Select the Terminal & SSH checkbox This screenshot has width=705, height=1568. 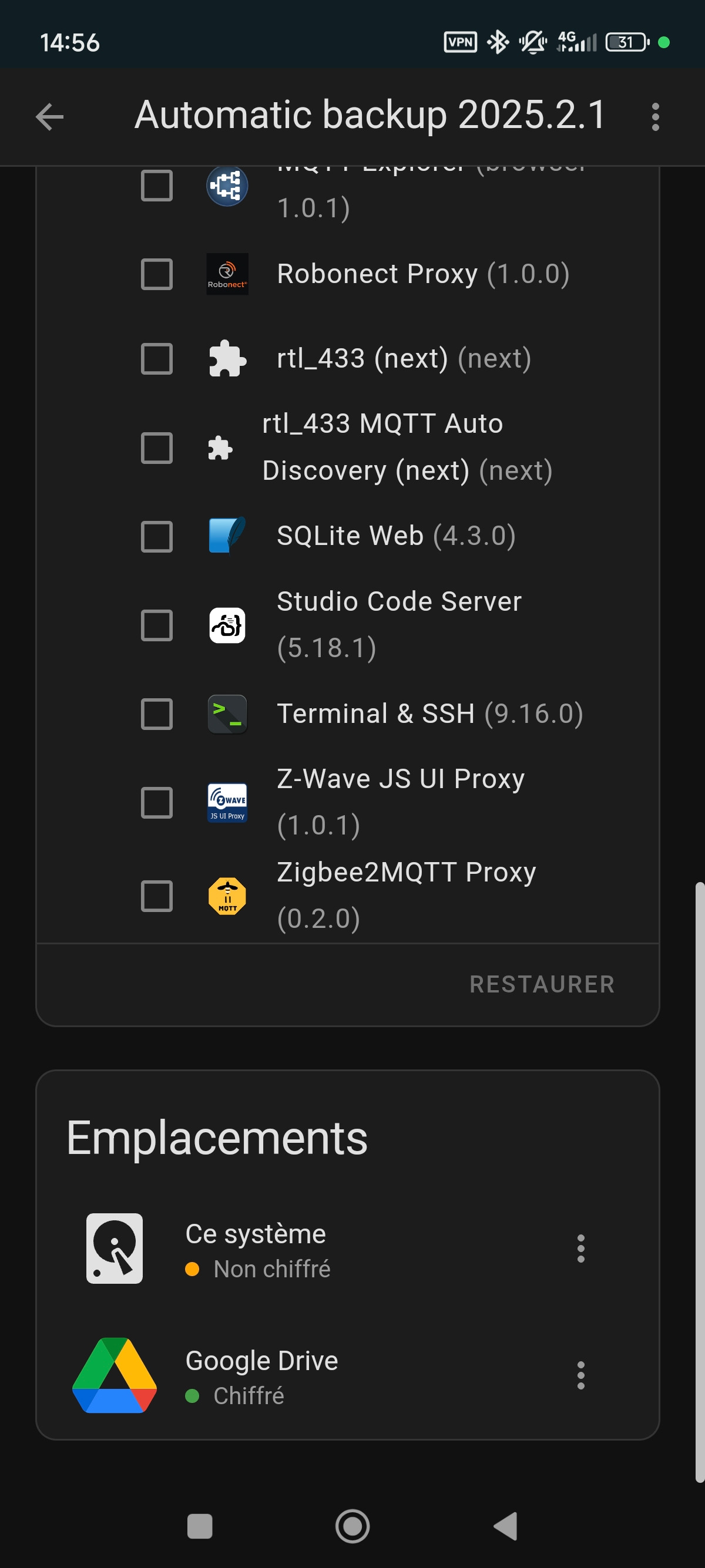[157, 714]
